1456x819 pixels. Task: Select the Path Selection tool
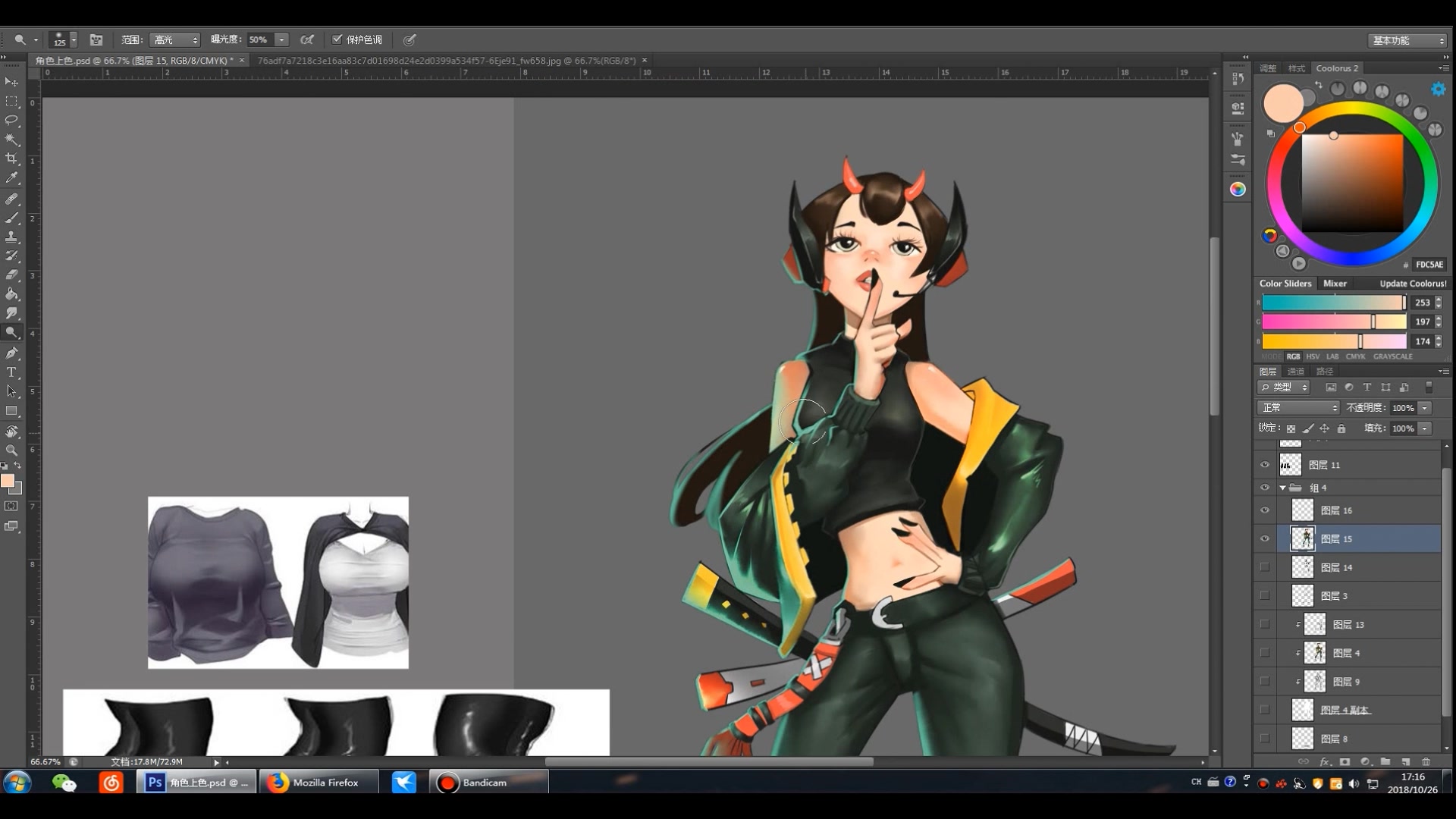[11, 391]
